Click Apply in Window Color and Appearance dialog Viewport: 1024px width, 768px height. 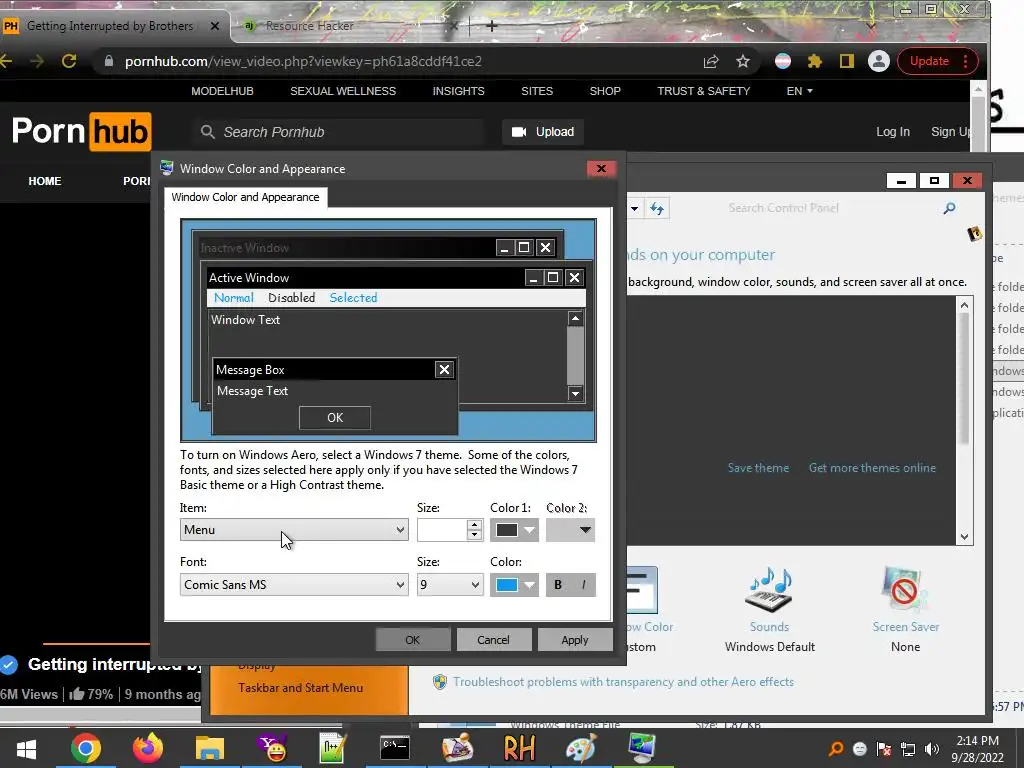click(x=575, y=640)
